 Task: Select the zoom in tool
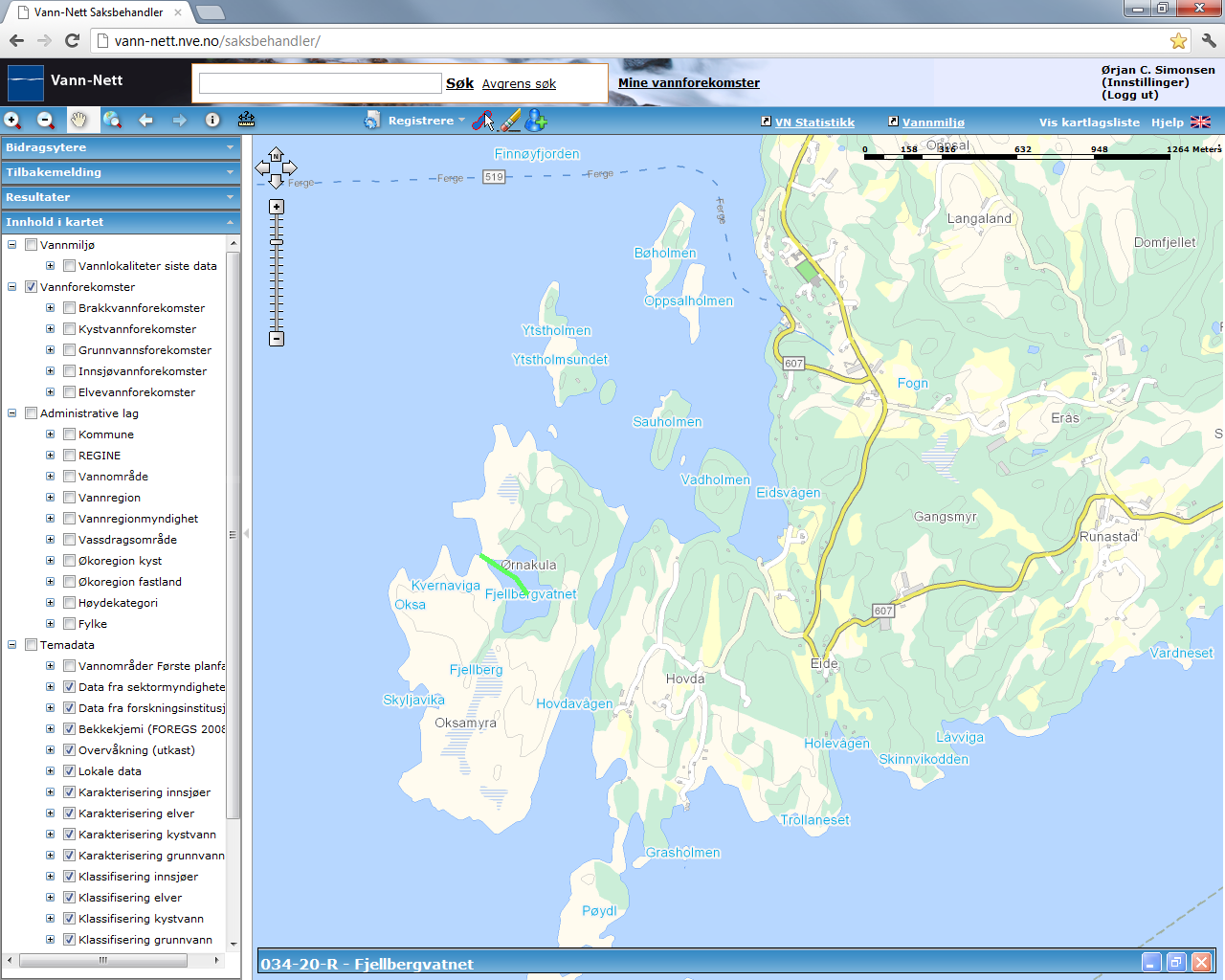point(12,121)
